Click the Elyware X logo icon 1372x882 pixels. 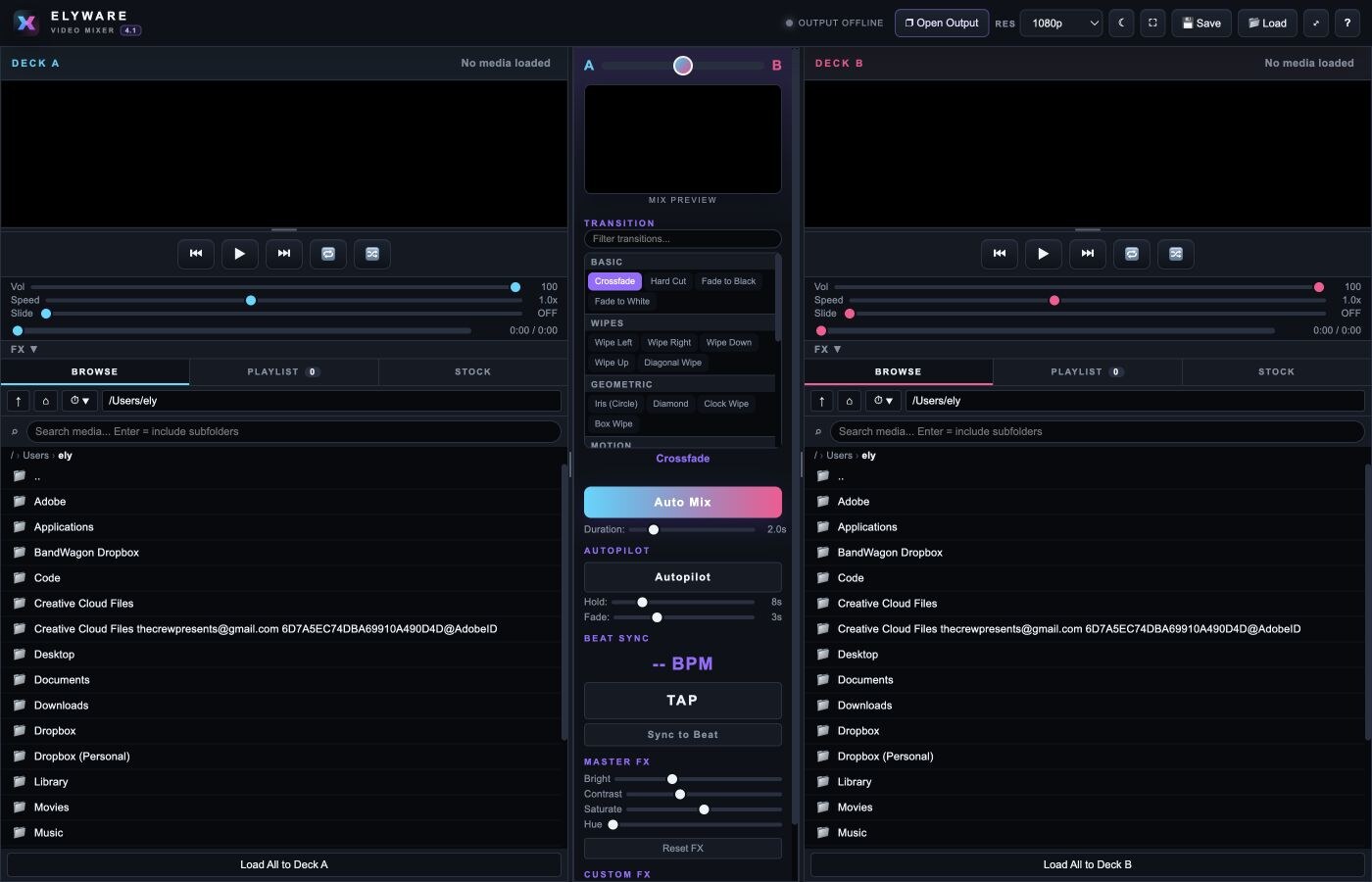[26, 23]
